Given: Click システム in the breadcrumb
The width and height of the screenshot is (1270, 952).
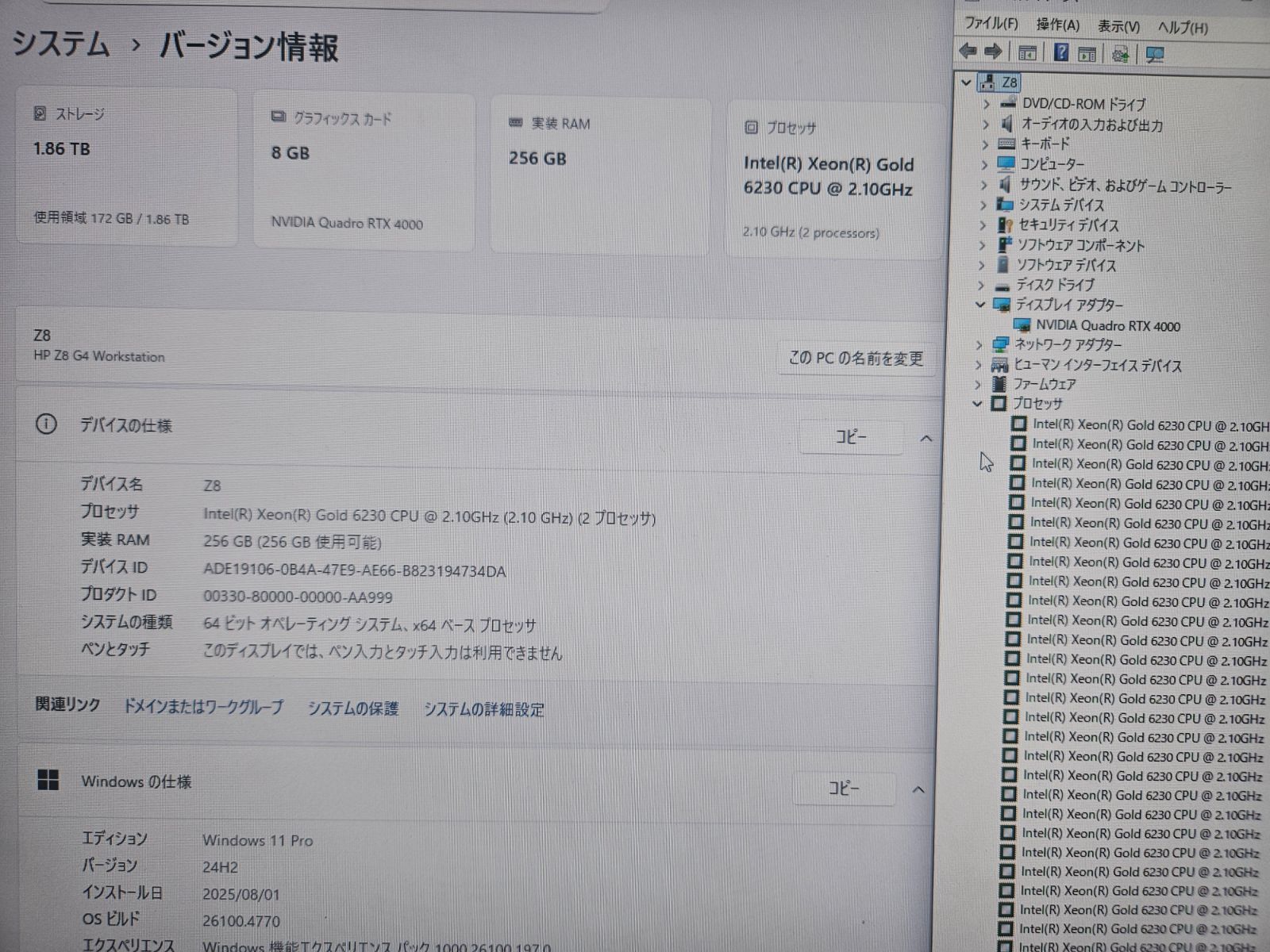Looking at the screenshot, I should click(60, 43).
